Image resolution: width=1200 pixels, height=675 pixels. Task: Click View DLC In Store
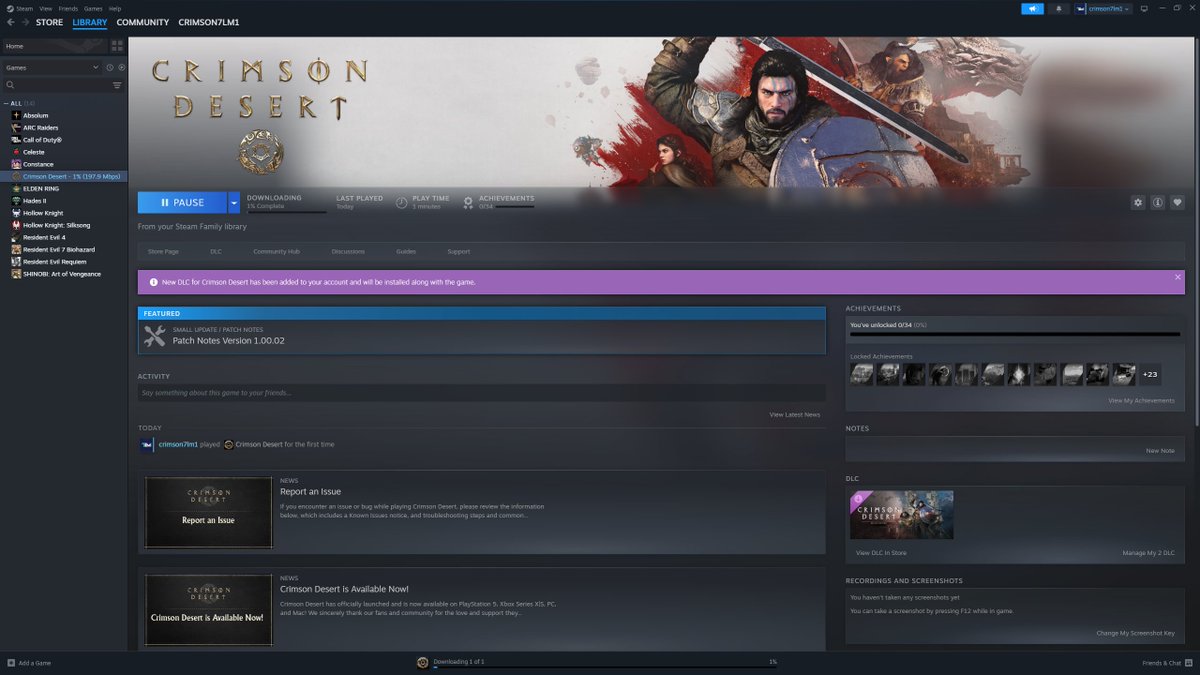tap(881, 553)
